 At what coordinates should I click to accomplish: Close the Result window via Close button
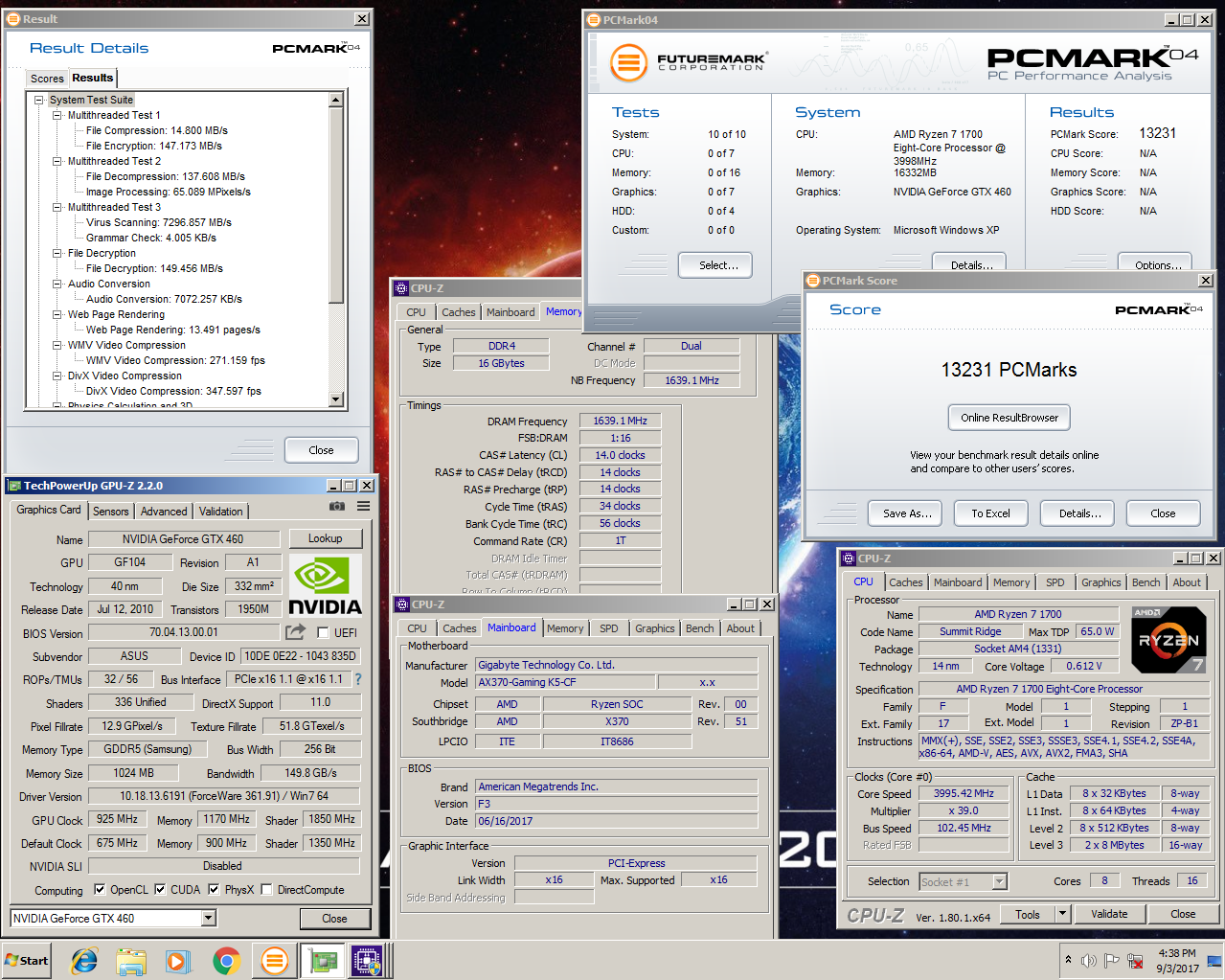point(322,450)
